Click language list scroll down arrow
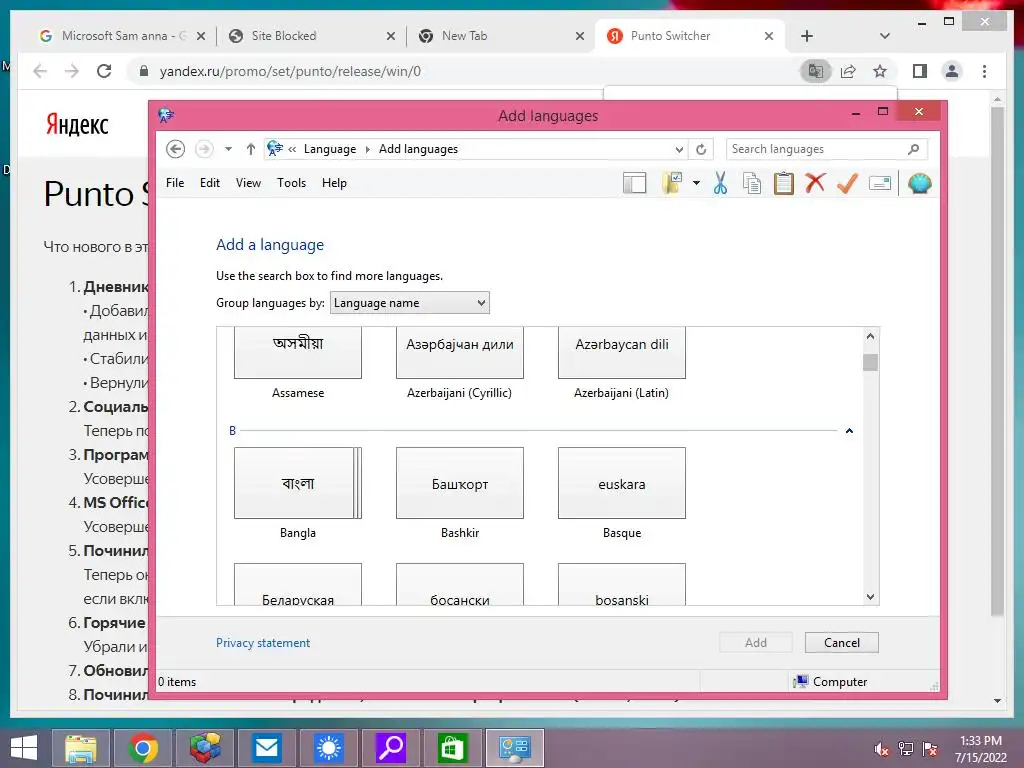1024x768 pixels. point(870,596)
